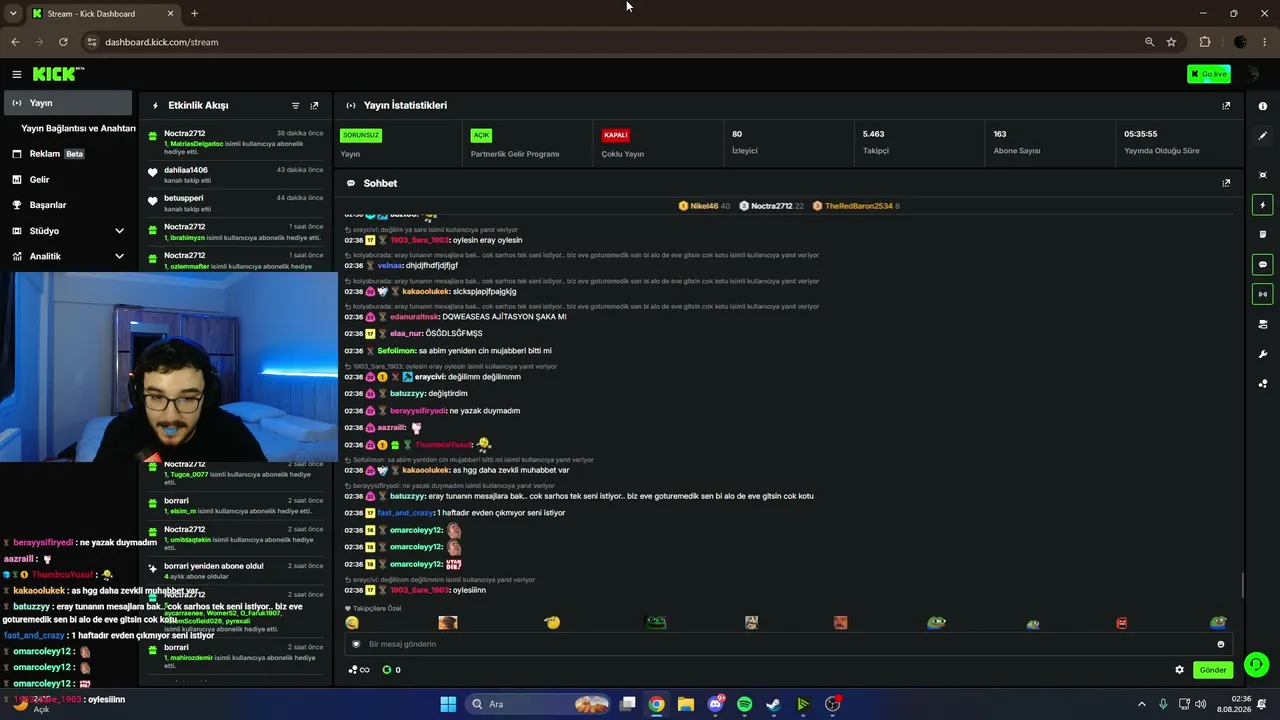Open the chat settings gear
The image size is (1280, 720).
tap(1179, 670)
